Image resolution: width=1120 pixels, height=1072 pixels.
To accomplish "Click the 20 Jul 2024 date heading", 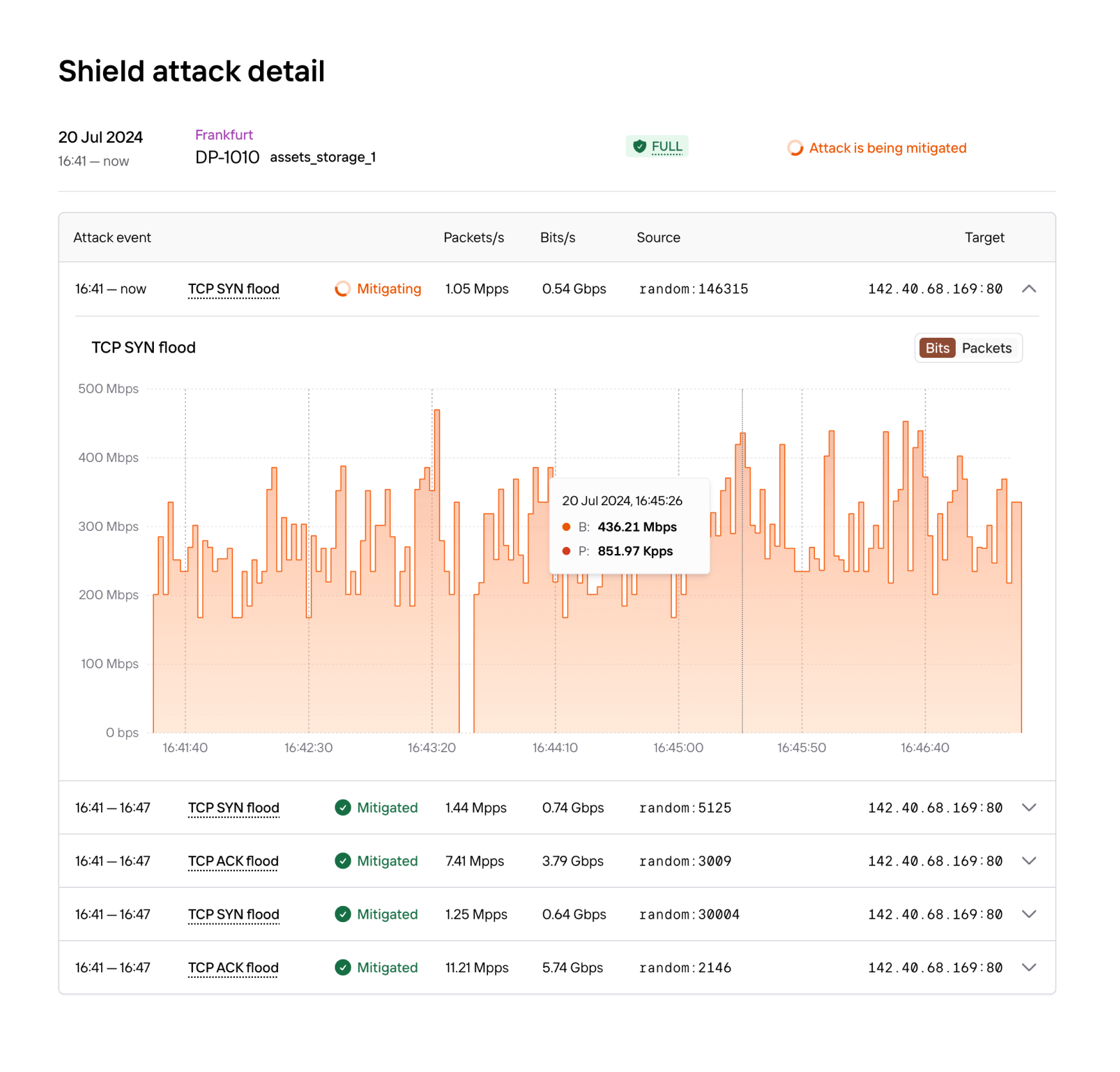I will [x=100, y=137].
